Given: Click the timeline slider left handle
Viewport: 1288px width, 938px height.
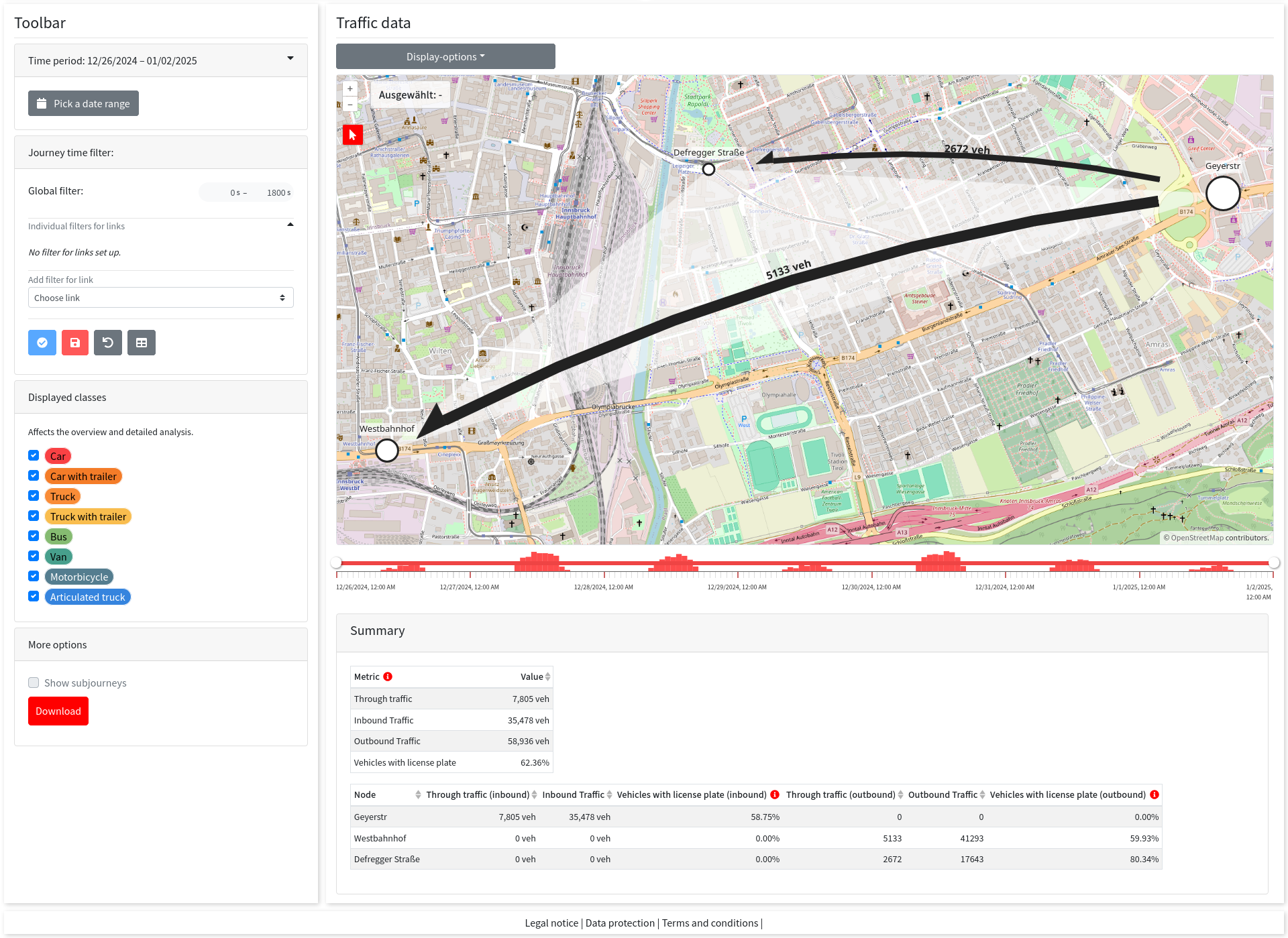Looking at the screenshot, I should click(336, 563).
